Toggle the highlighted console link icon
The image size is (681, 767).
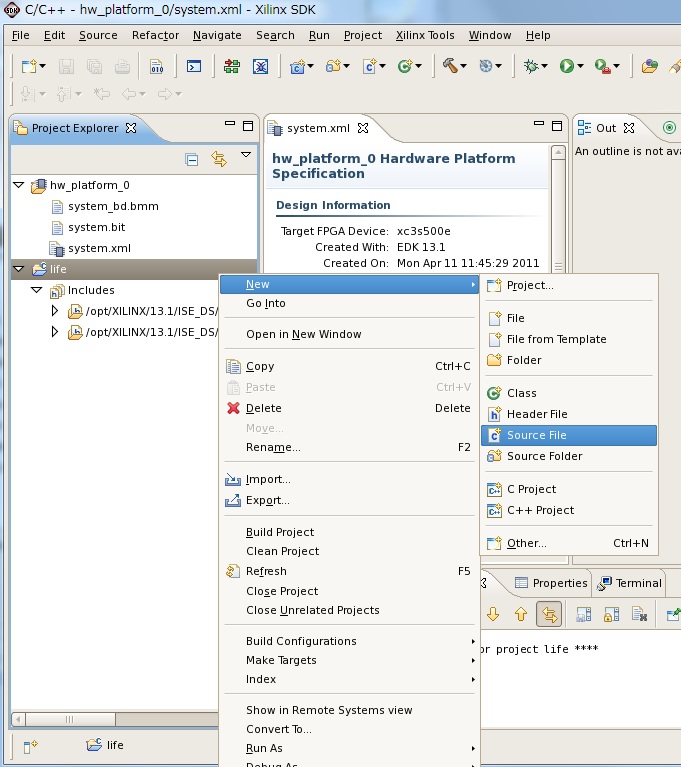click(549, 614)
